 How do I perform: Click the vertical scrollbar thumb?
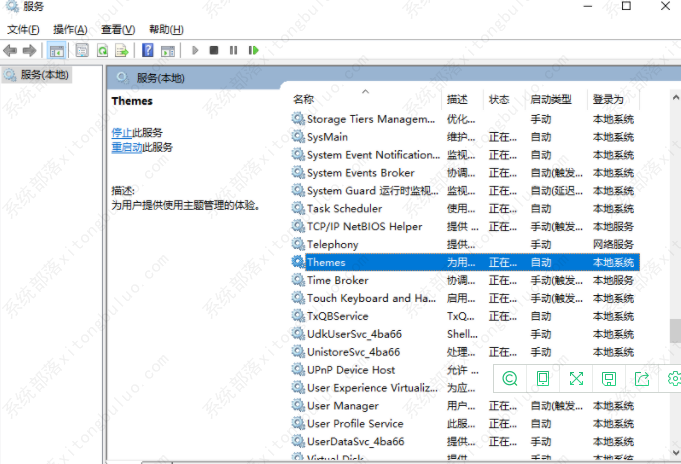click(675, 331)
